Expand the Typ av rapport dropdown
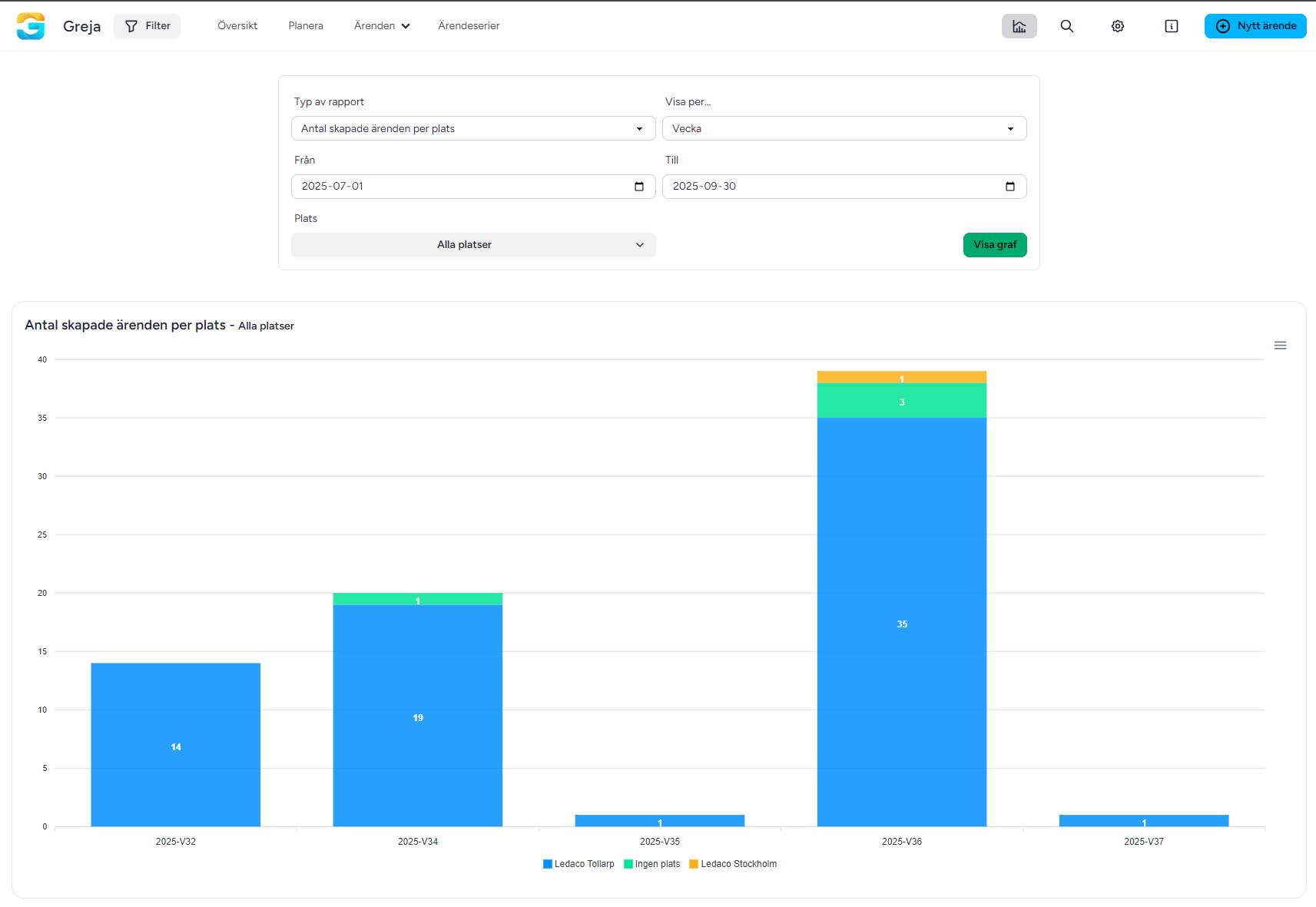The width and height of the screenshot is (1316, 907). pyautogui.click(x=472, y=128)
